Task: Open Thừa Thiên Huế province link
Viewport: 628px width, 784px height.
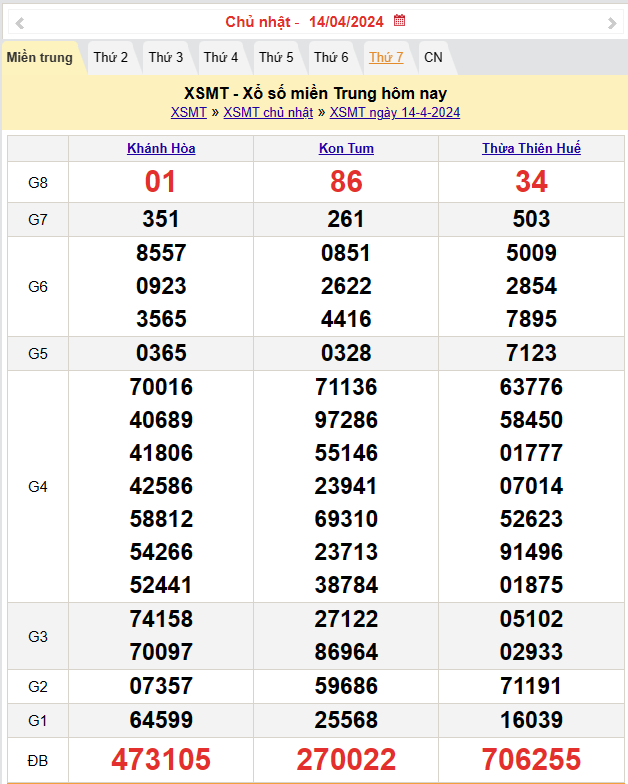Action: tap(531, 149)
